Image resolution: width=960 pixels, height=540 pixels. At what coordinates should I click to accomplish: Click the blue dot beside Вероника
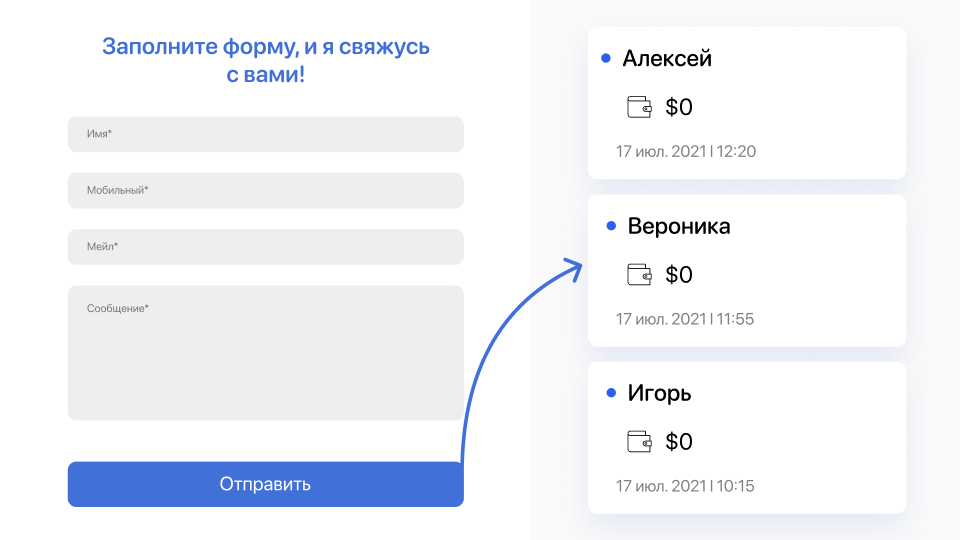coord(611,226)
